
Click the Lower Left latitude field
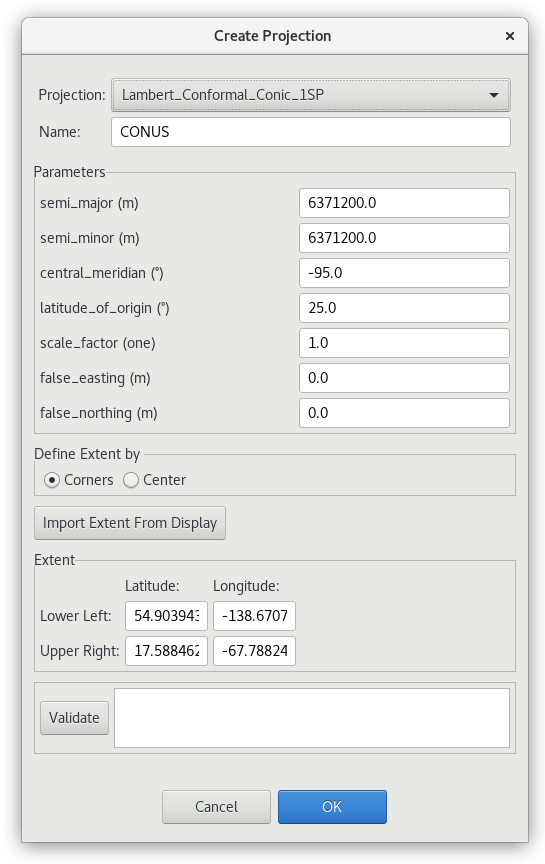(x=166, y=616)
